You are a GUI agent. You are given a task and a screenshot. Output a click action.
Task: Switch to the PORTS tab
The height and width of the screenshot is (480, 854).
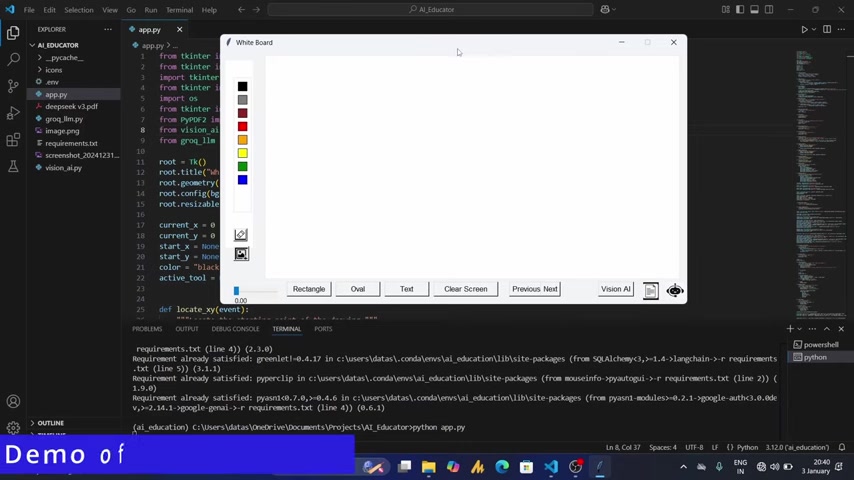(x=323, y=329)
